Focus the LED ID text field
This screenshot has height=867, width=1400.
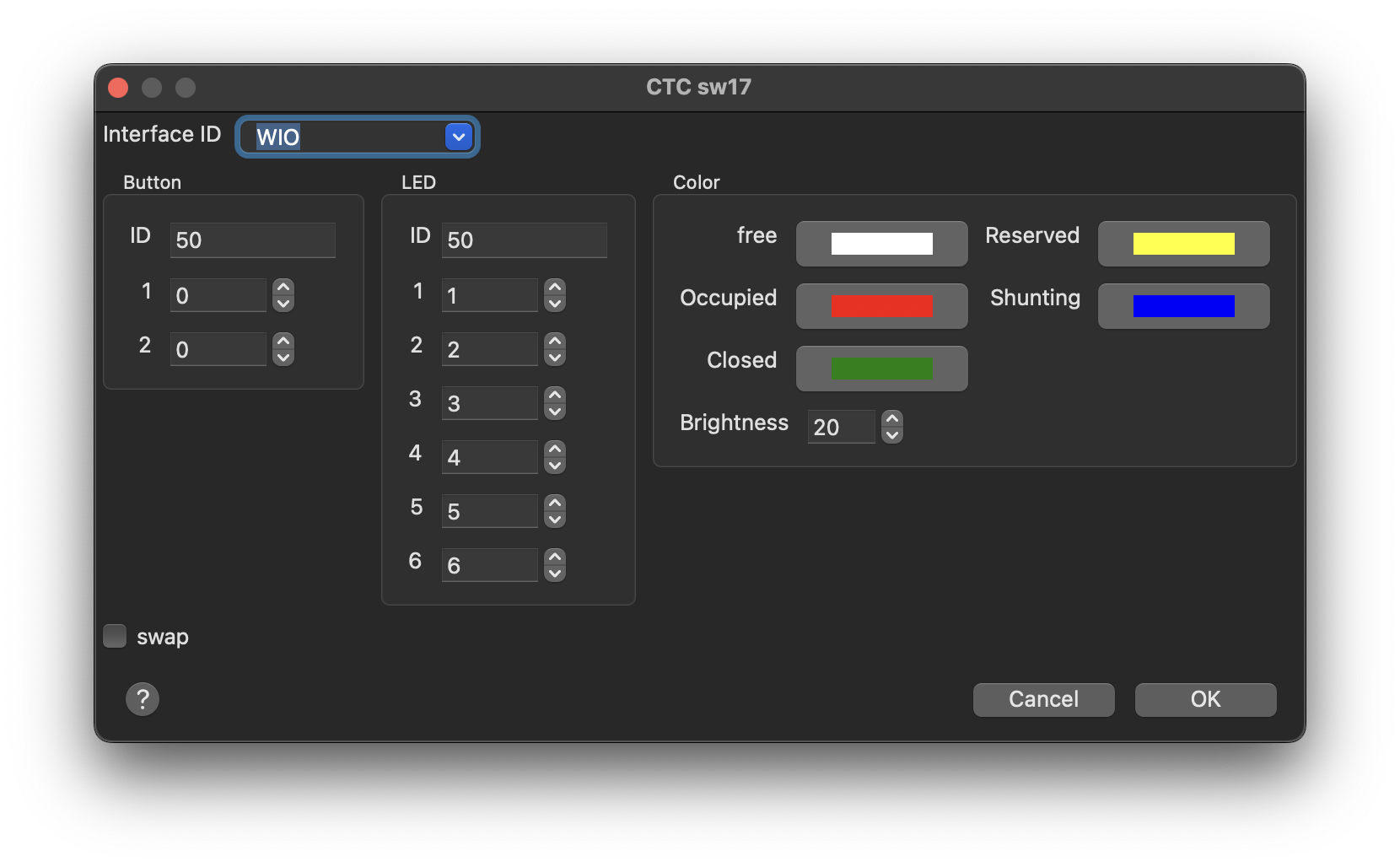(524, 240)
